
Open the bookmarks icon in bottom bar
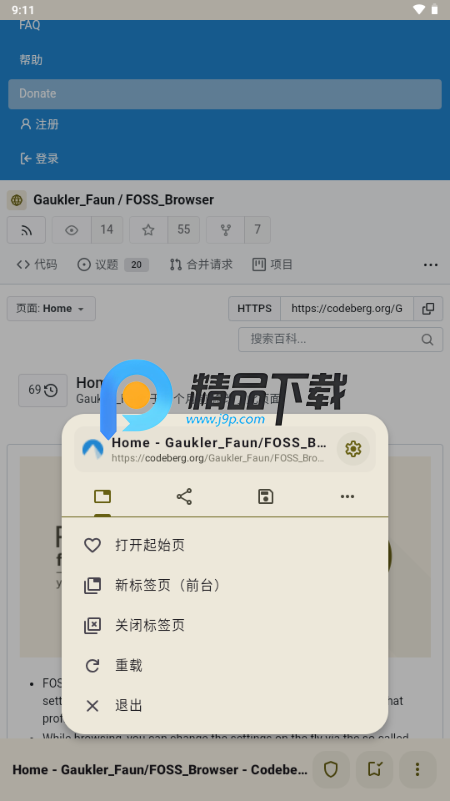[x=374, y=769]
